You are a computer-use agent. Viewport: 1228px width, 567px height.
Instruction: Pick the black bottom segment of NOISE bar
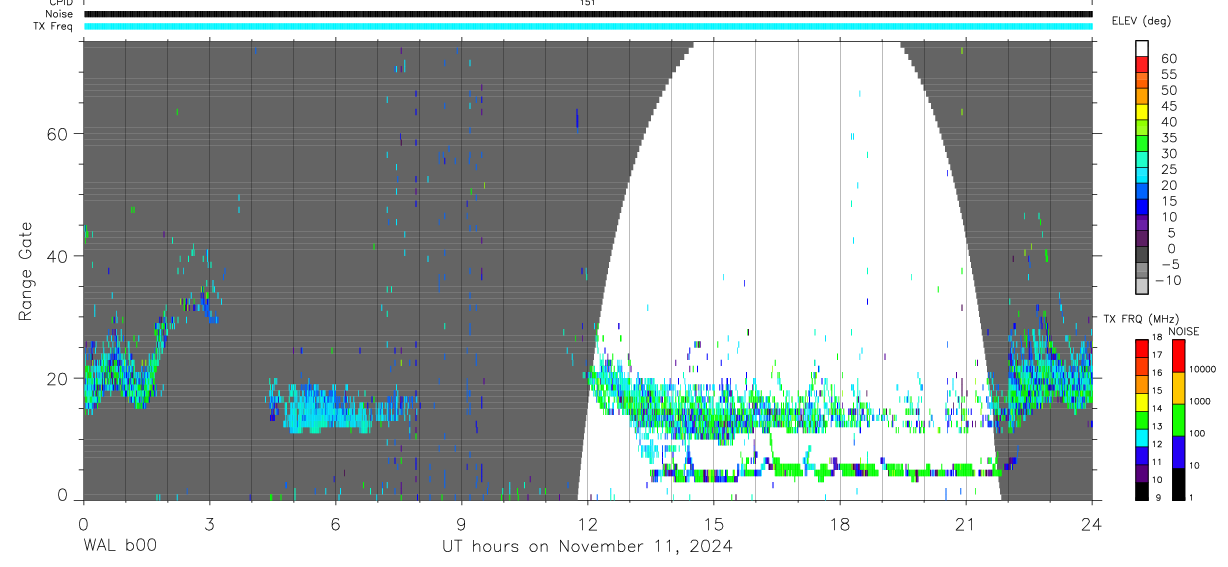[1179, 484]
